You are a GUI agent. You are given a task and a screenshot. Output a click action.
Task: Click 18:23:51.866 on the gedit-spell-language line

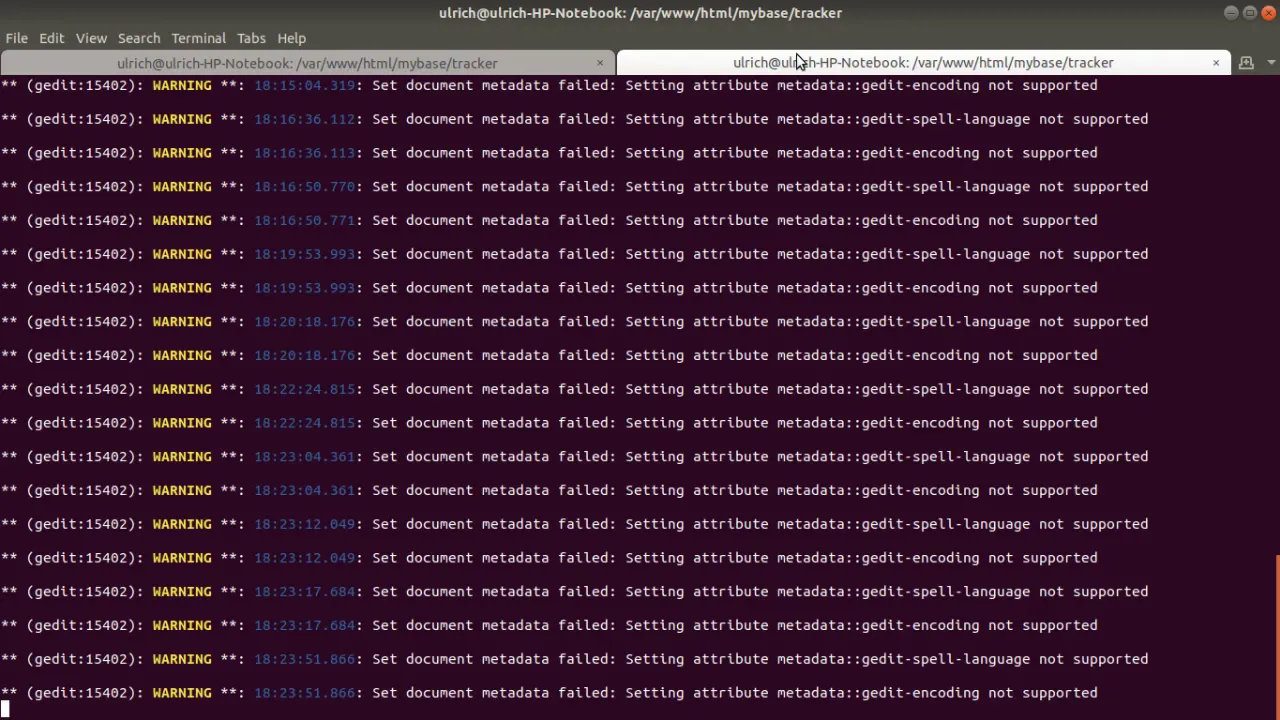(305, 659)
